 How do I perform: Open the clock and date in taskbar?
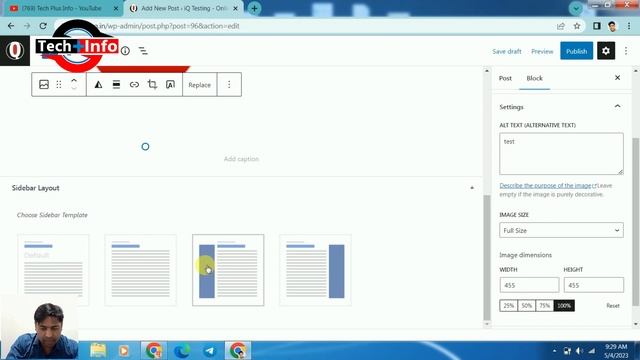coord(616,351)
